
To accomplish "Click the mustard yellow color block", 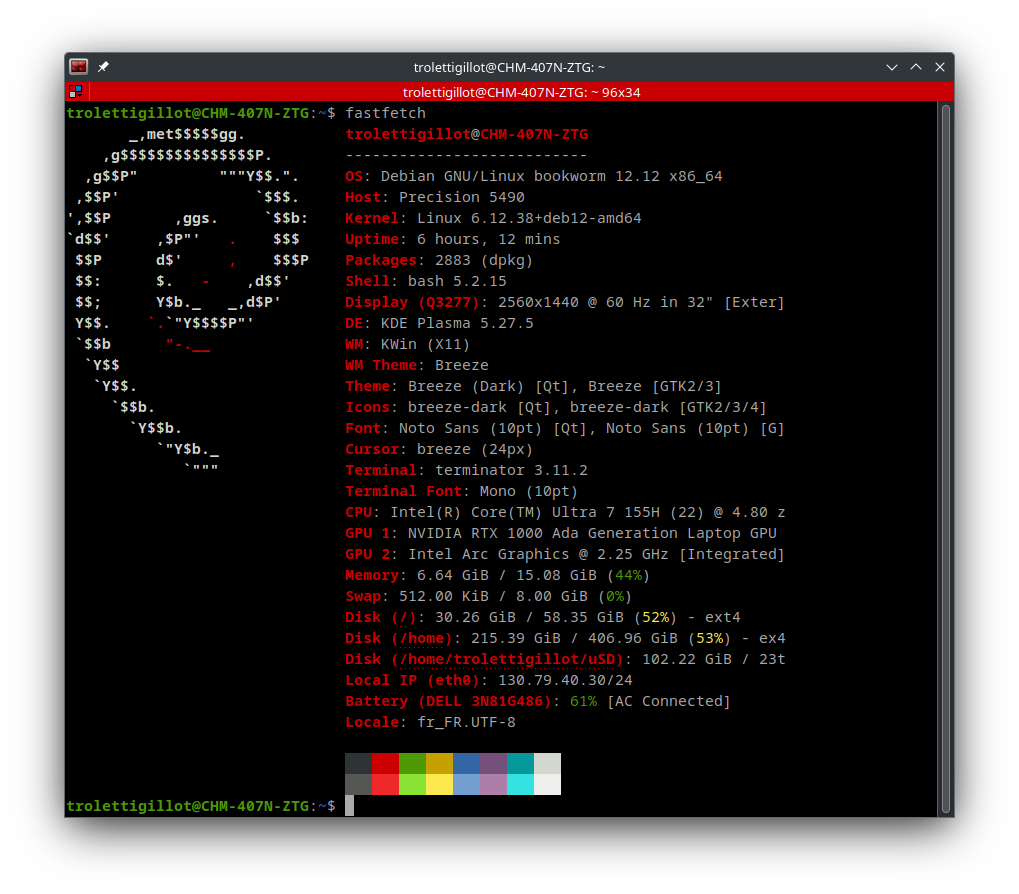I will coord(439,763).
